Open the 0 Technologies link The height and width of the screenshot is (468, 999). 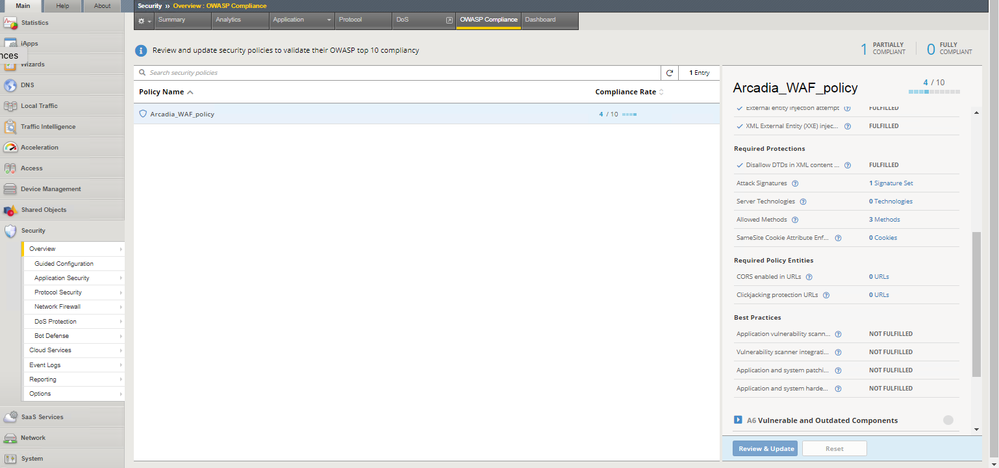coord(891,201)
